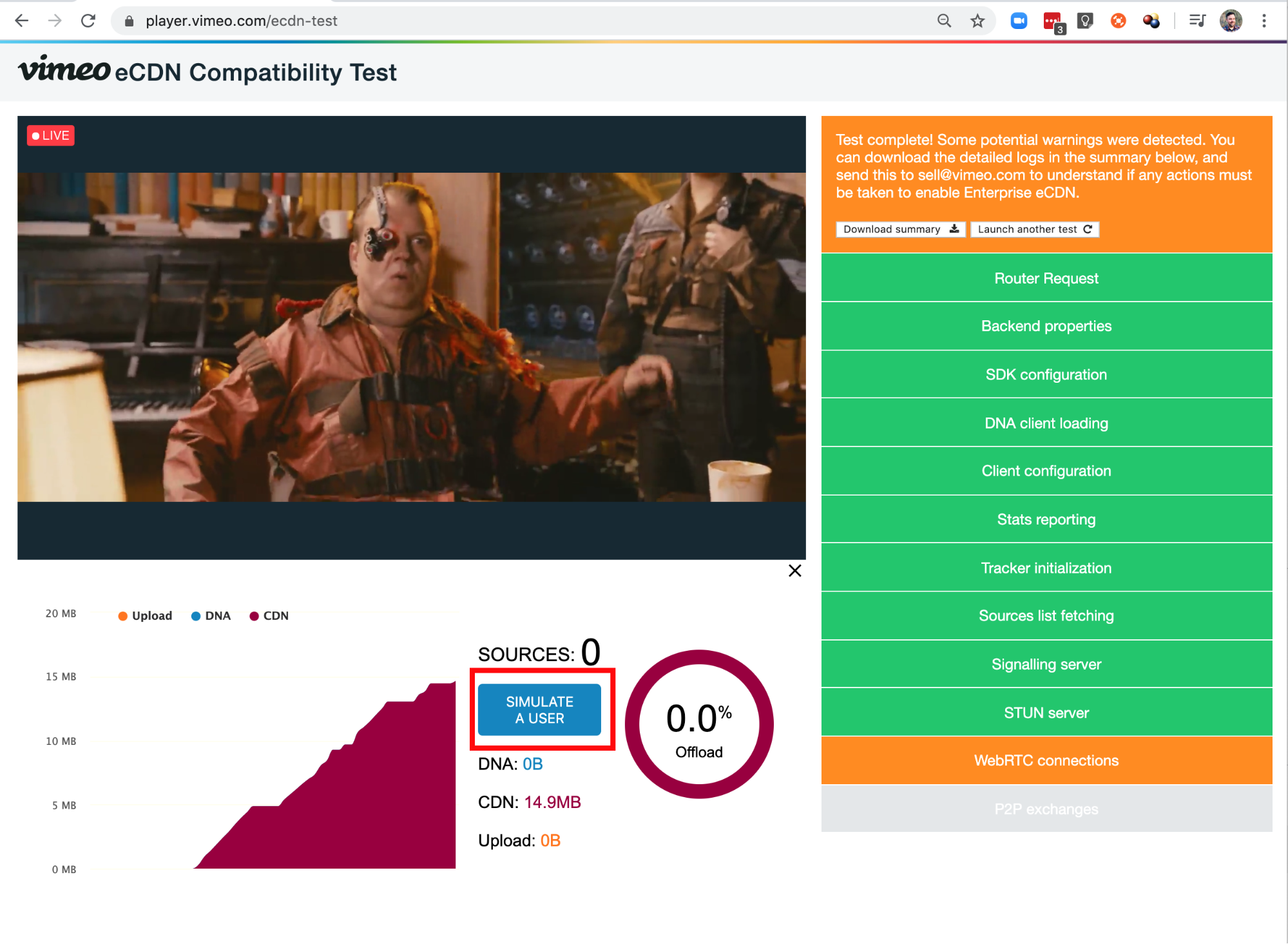Click Launch another test button
The image size is (1288, 944).
pos(1034,229)
